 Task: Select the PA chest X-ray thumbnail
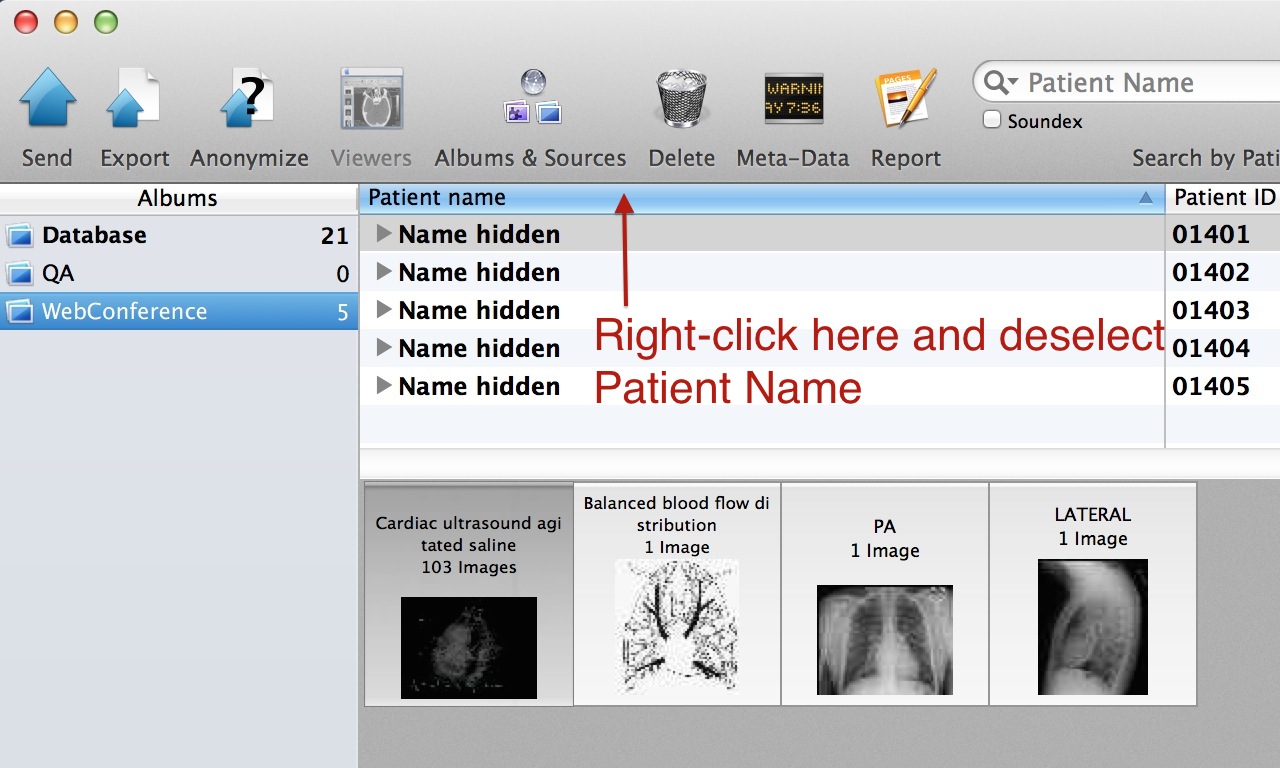[x=885, y=595]
